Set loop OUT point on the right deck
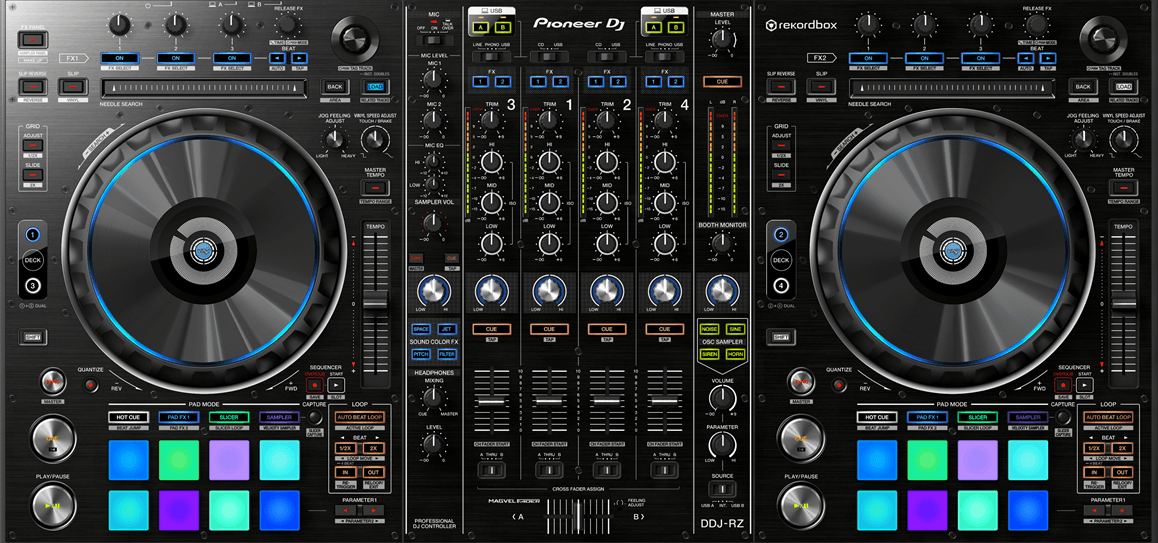The width and height of the screenshot is (1158, 543). tap(1122, 473)
